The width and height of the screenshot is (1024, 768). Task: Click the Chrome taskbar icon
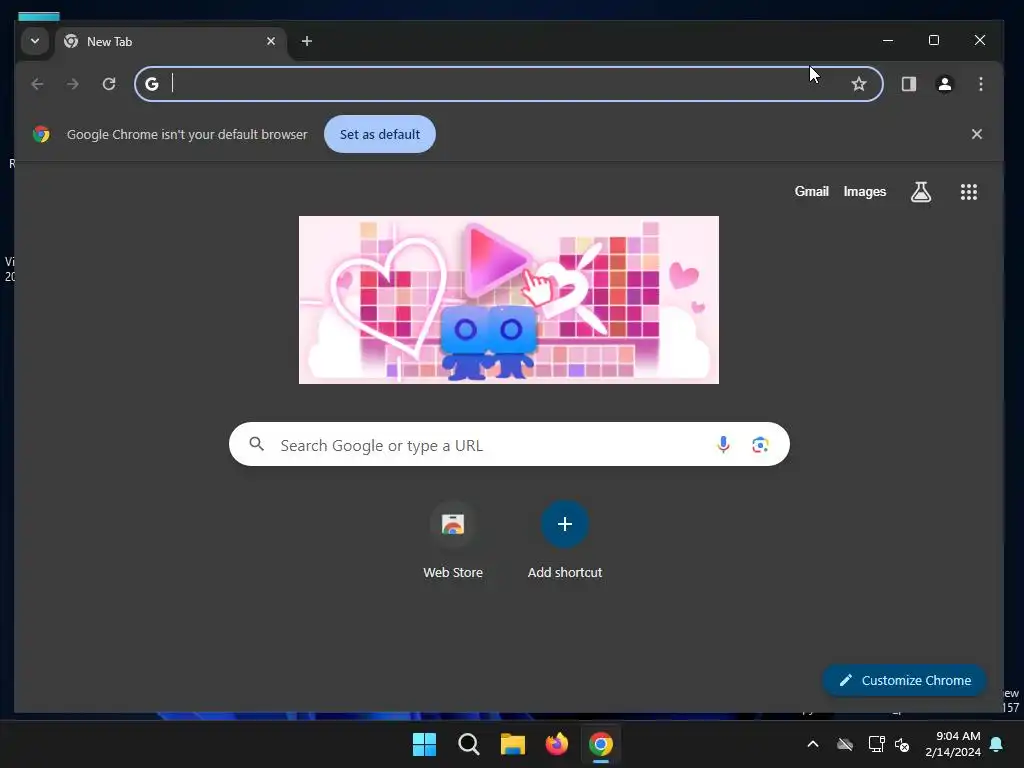pos(601,744)
